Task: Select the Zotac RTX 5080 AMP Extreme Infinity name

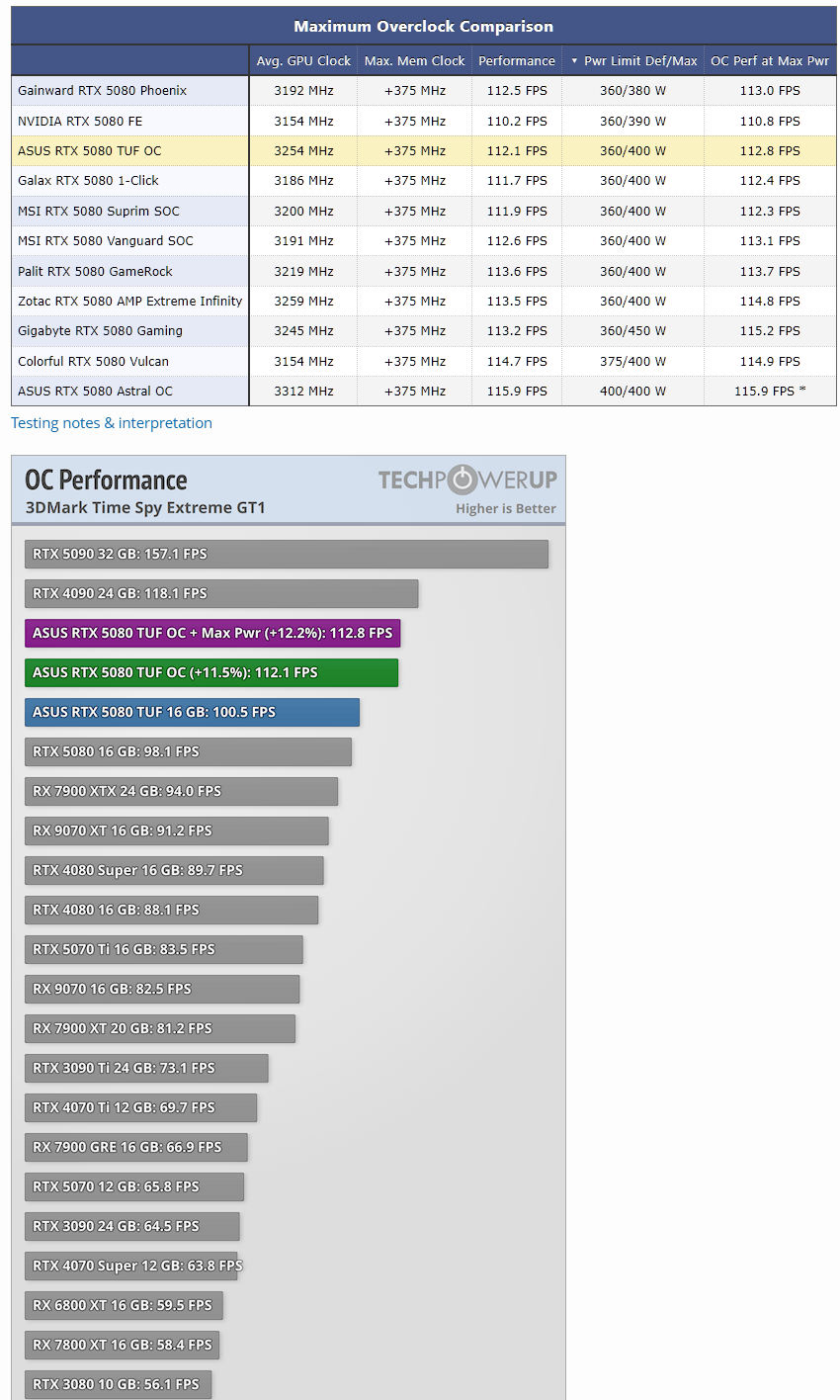Action: point(130,302)
